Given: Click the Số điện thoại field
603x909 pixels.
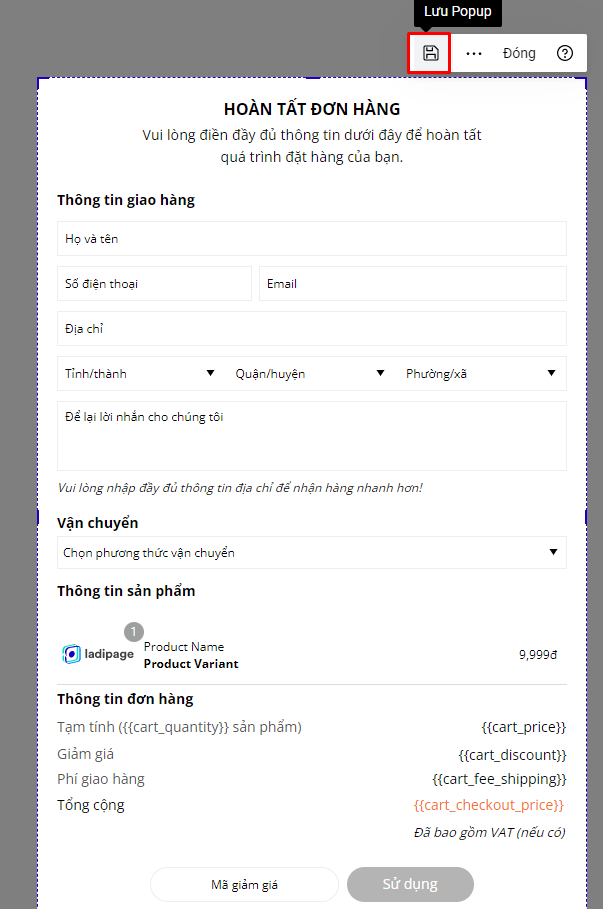Looking at the screenshot, I should click(x=154, y=283).
